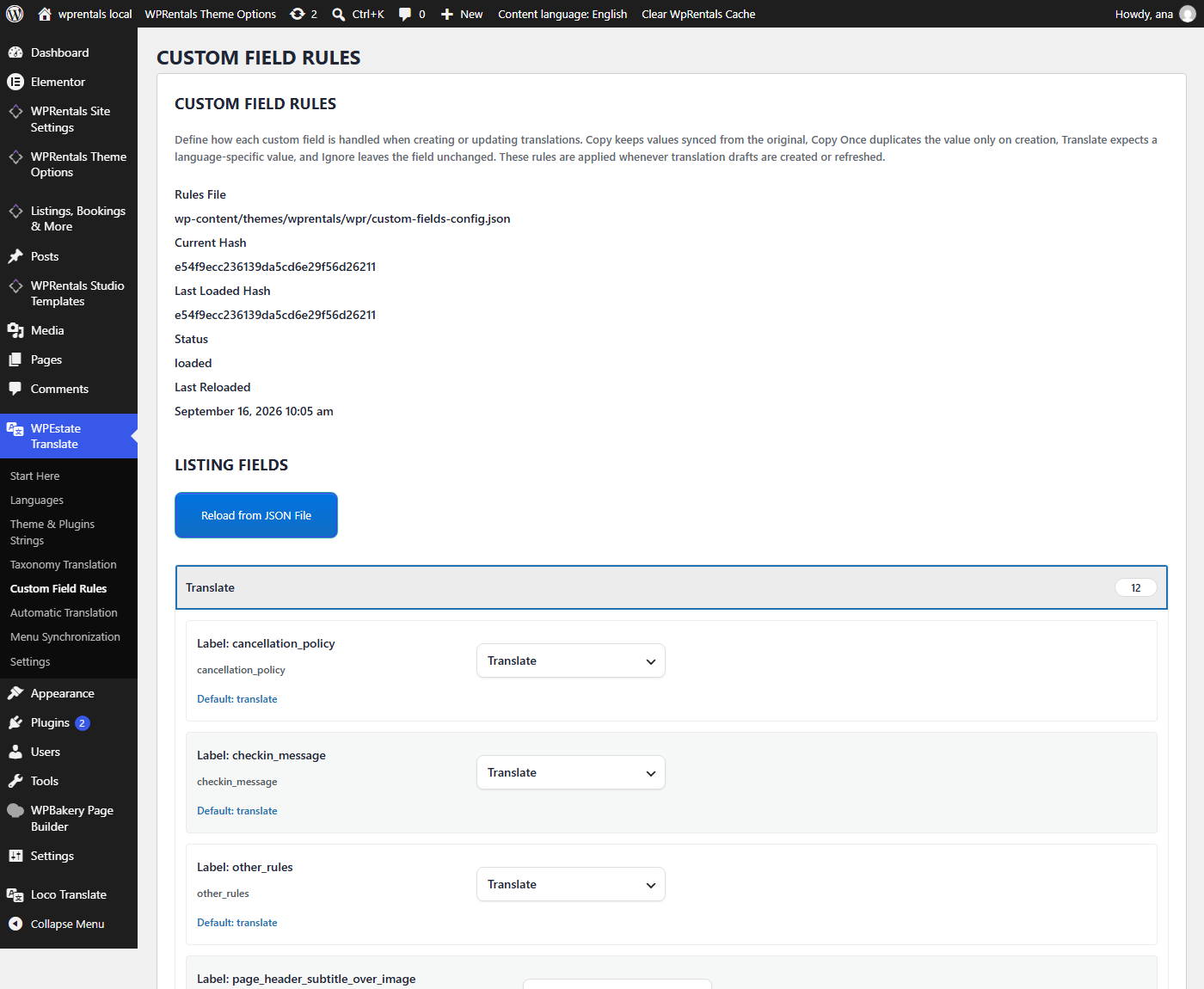Open the cancellation_policy rule dropdown
Image resolution: width=1204 pixels, height=989 pixels.
click(x=571, y=660)
